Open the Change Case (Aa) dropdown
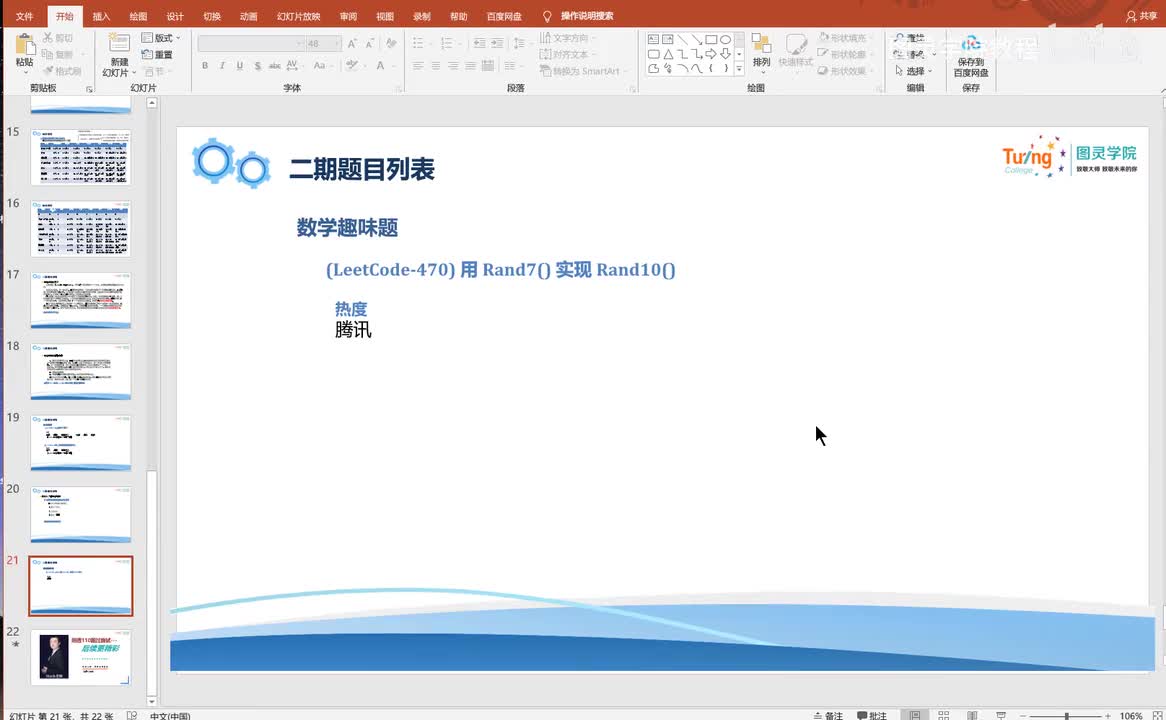This screenshot has width=1166, height=720. tap(321, 65)
